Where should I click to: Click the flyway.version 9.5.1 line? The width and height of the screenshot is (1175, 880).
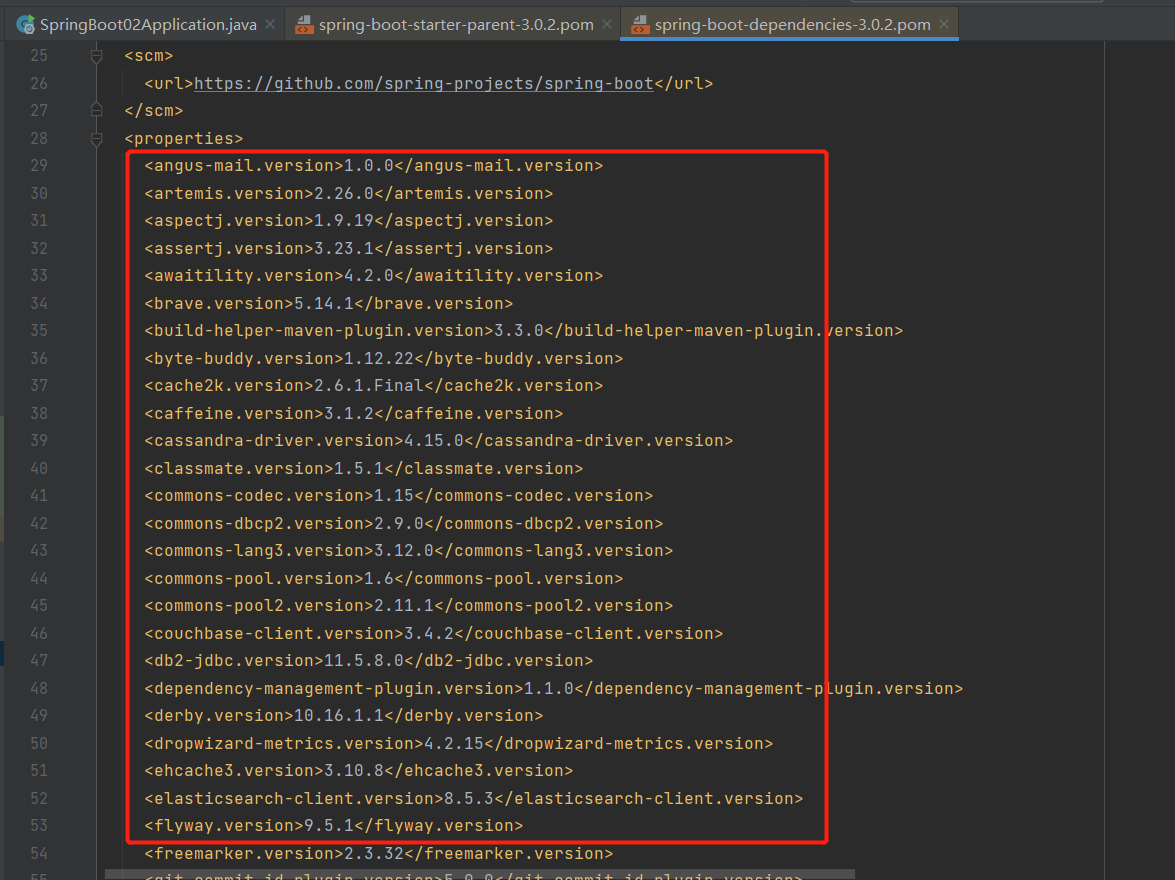[333, 825]
